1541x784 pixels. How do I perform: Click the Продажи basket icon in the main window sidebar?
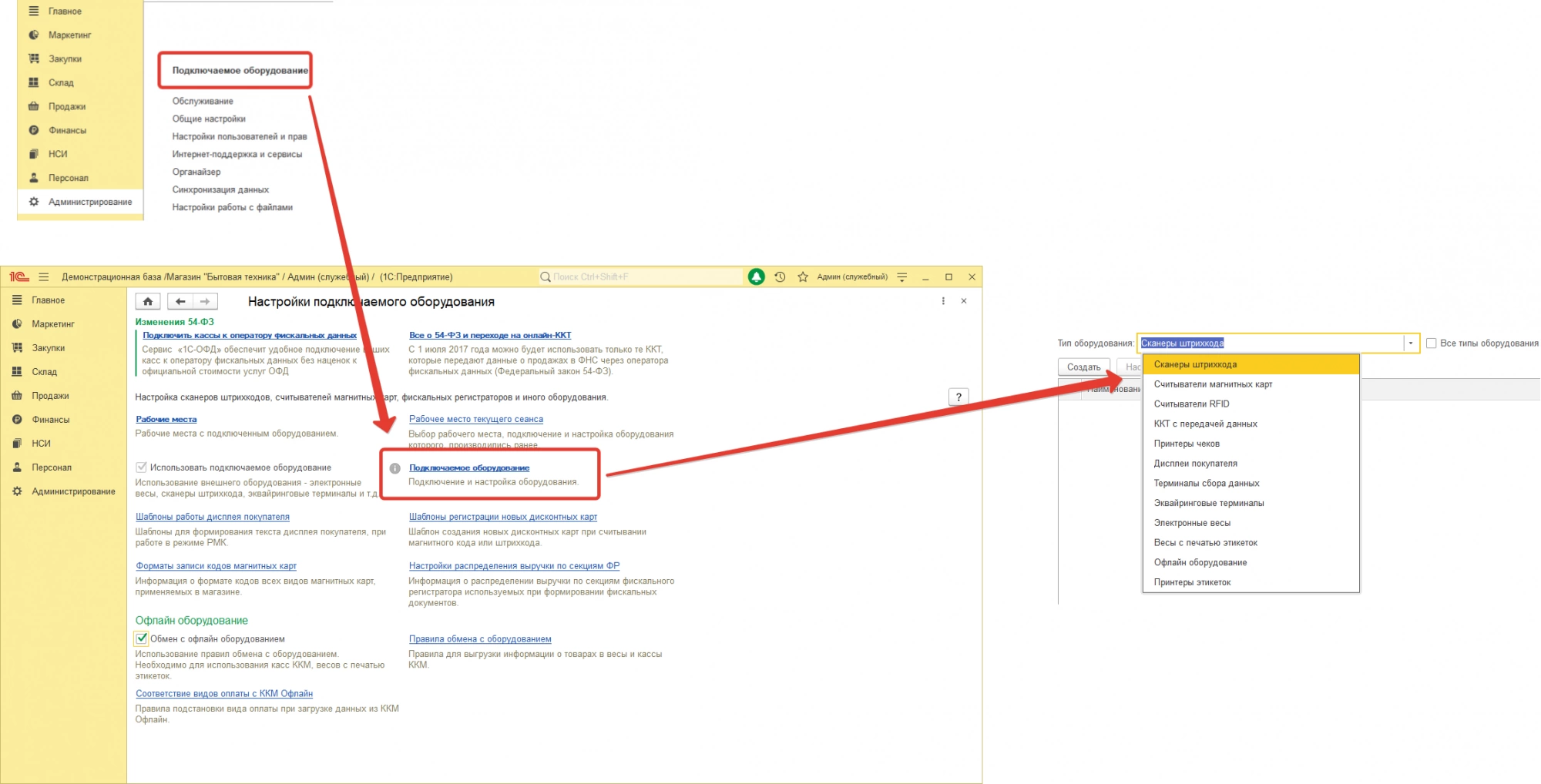17,396
